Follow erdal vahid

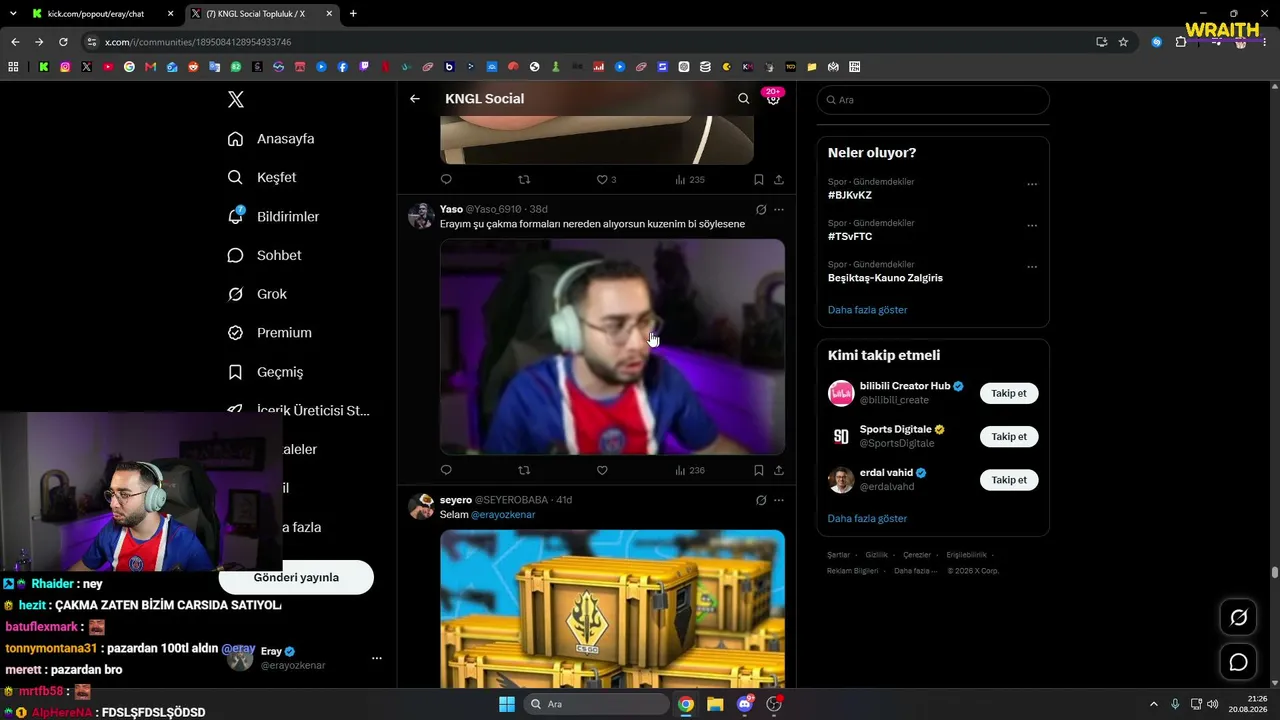coord(1009,480)
